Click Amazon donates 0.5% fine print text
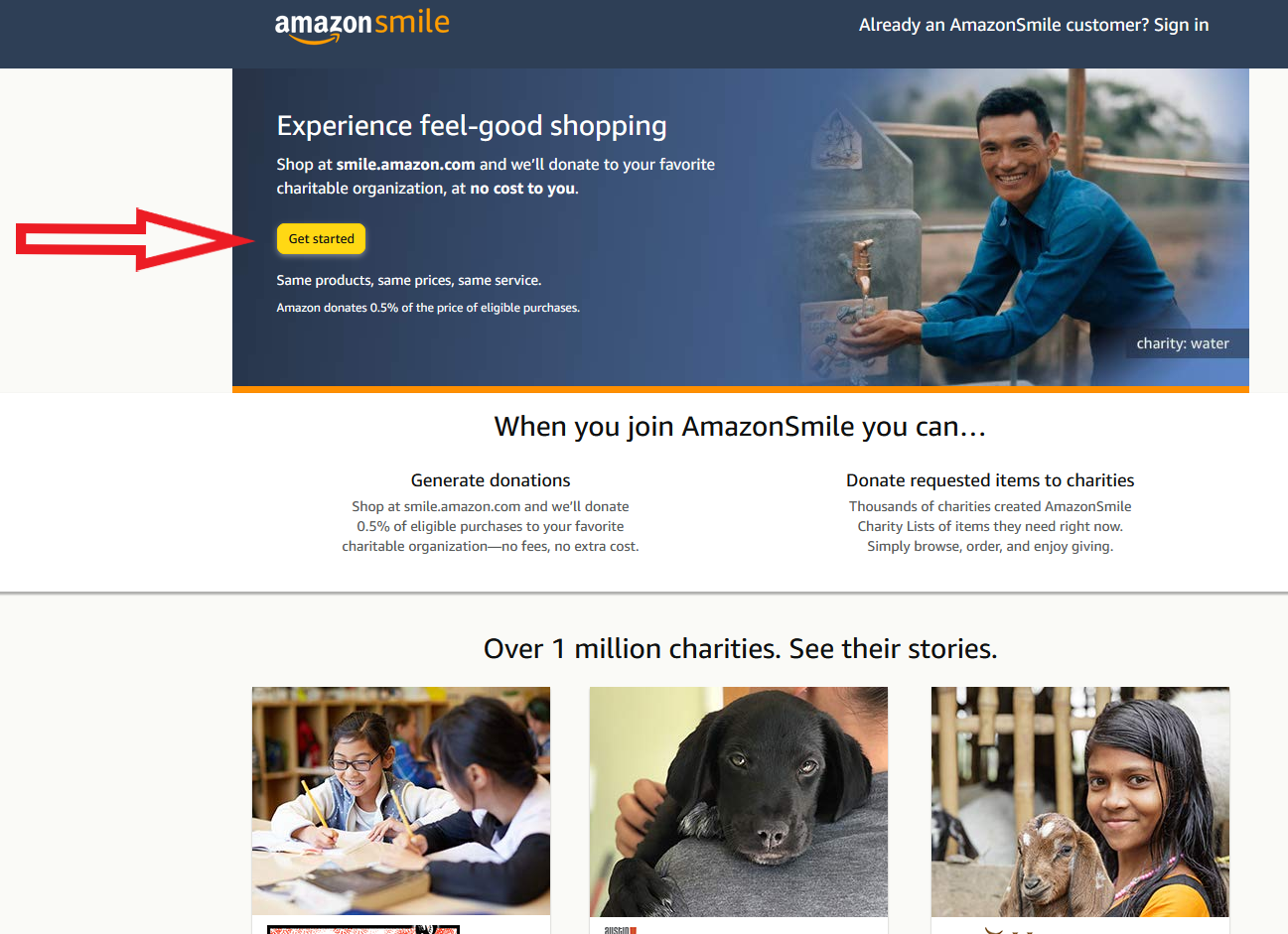 pyautogui.click(x=428, y=308)
